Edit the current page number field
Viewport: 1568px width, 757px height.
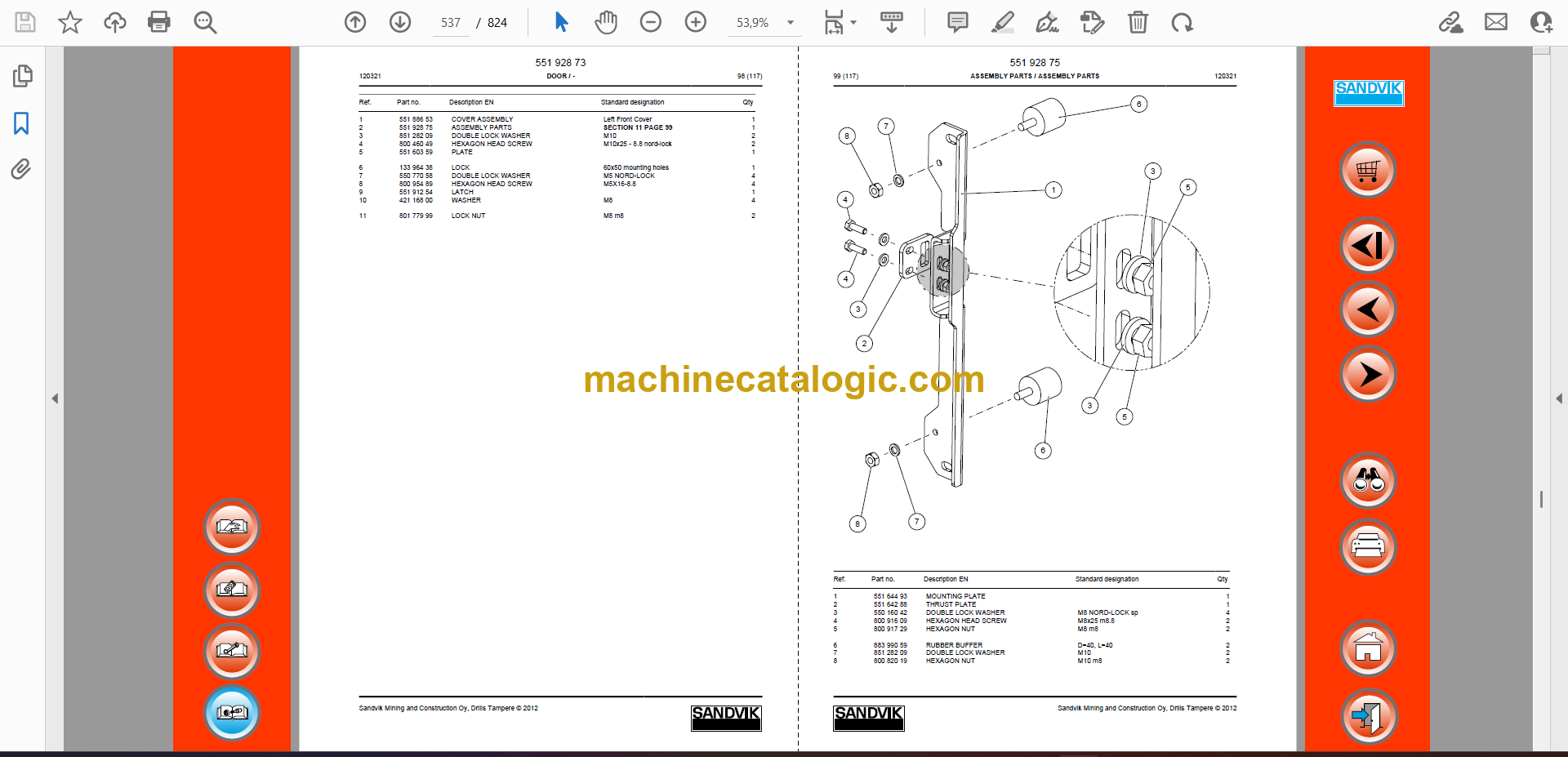[x=451, y=23]
